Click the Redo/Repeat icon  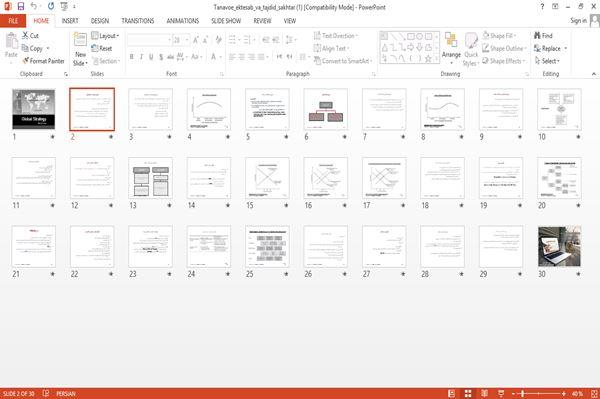(51, 6)
